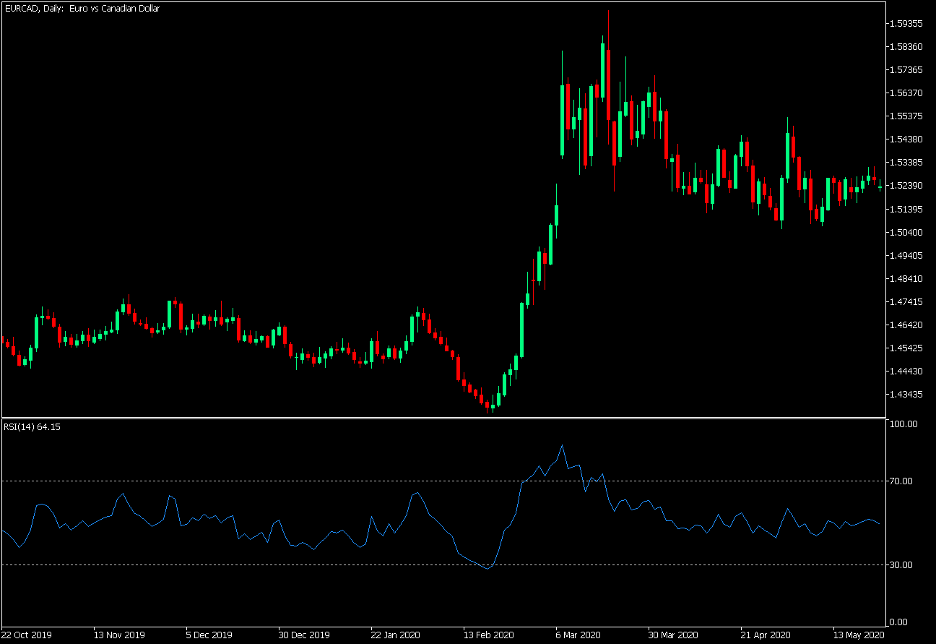
Task: Select the 30 Mar 2020 date label
Action: coord(674,635)
